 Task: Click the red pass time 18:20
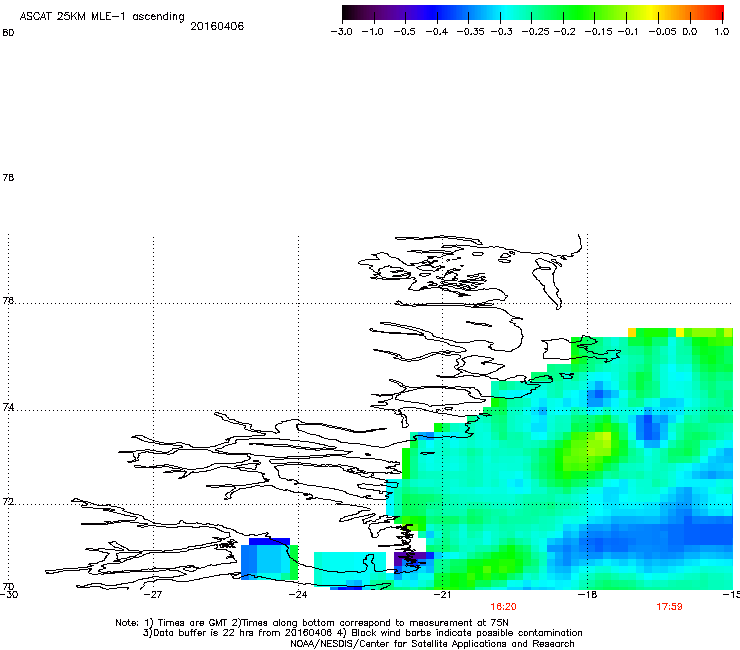click(x=503, y=607)
